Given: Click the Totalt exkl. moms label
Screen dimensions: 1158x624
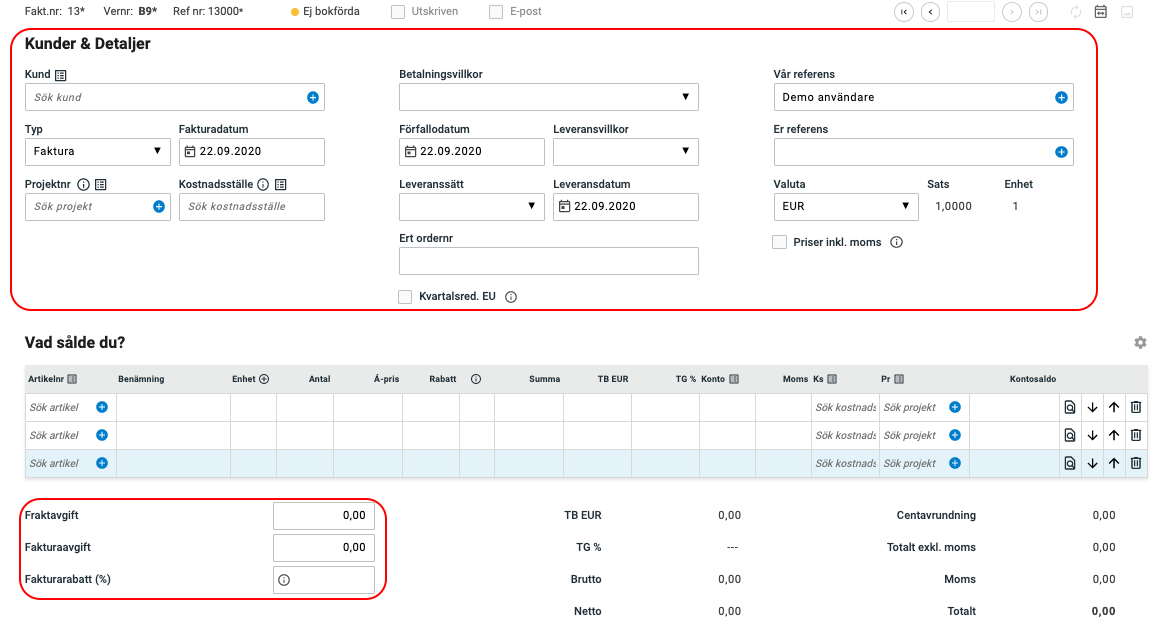Looking at the screenshot, I should click(x=931, y=548).
